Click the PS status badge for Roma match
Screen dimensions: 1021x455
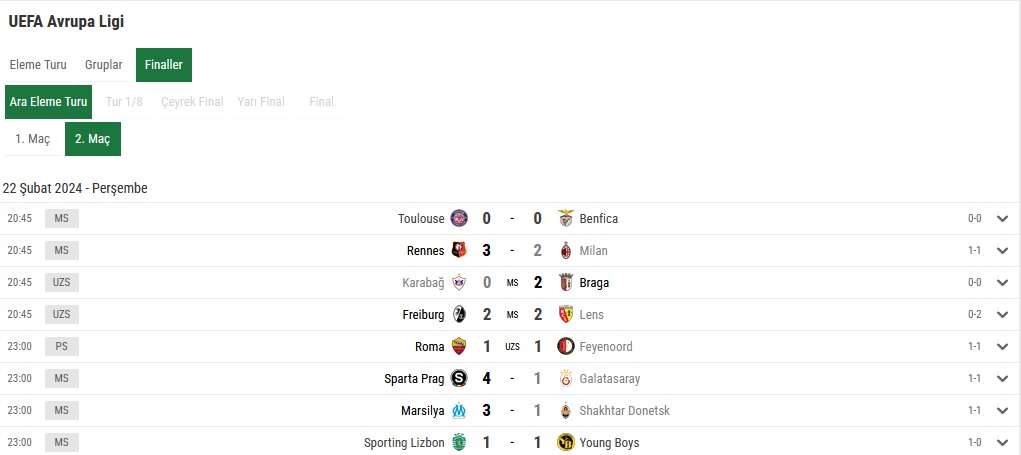[x=62, y=346]
